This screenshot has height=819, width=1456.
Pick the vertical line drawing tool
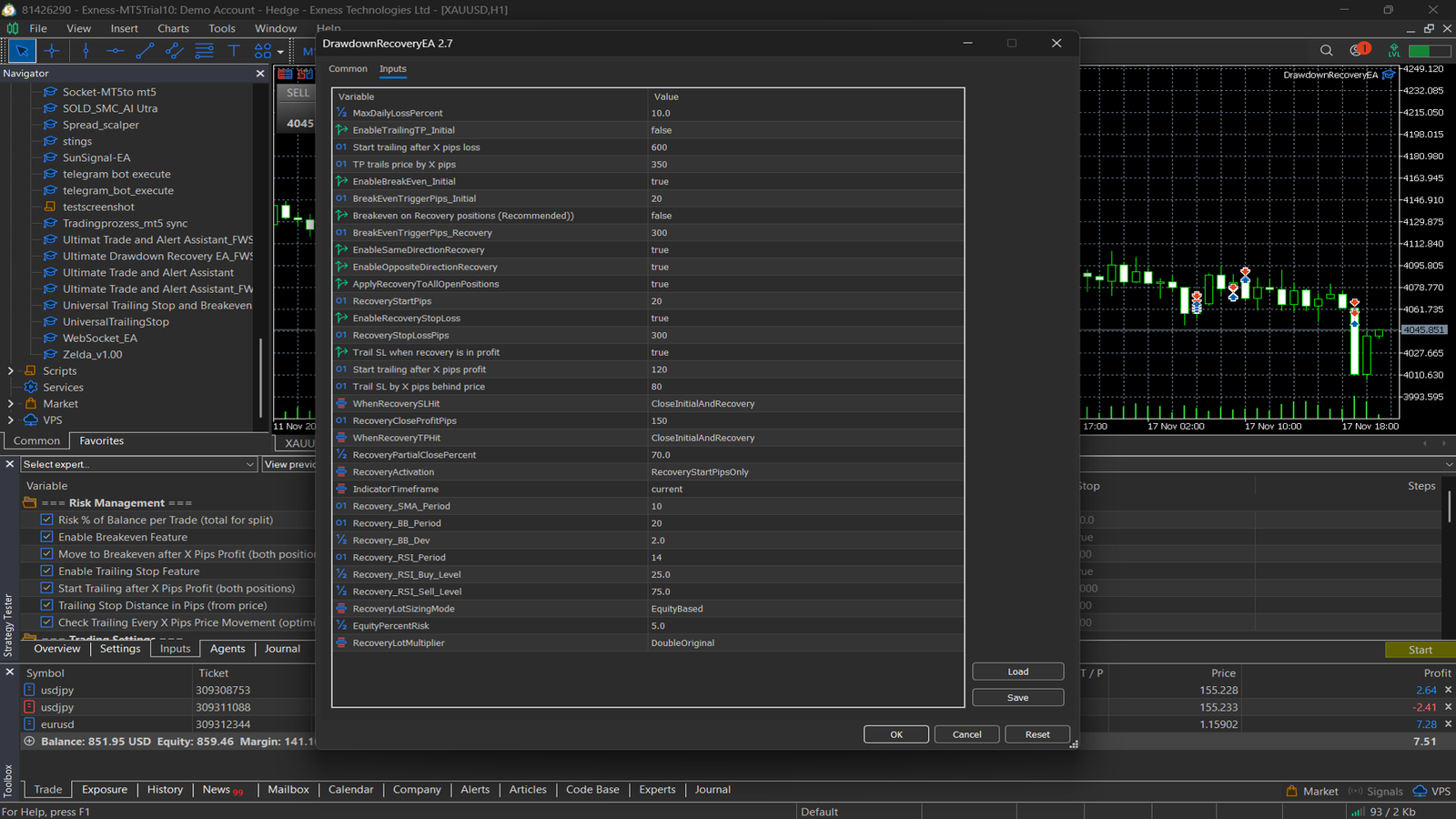coord(86,51)
